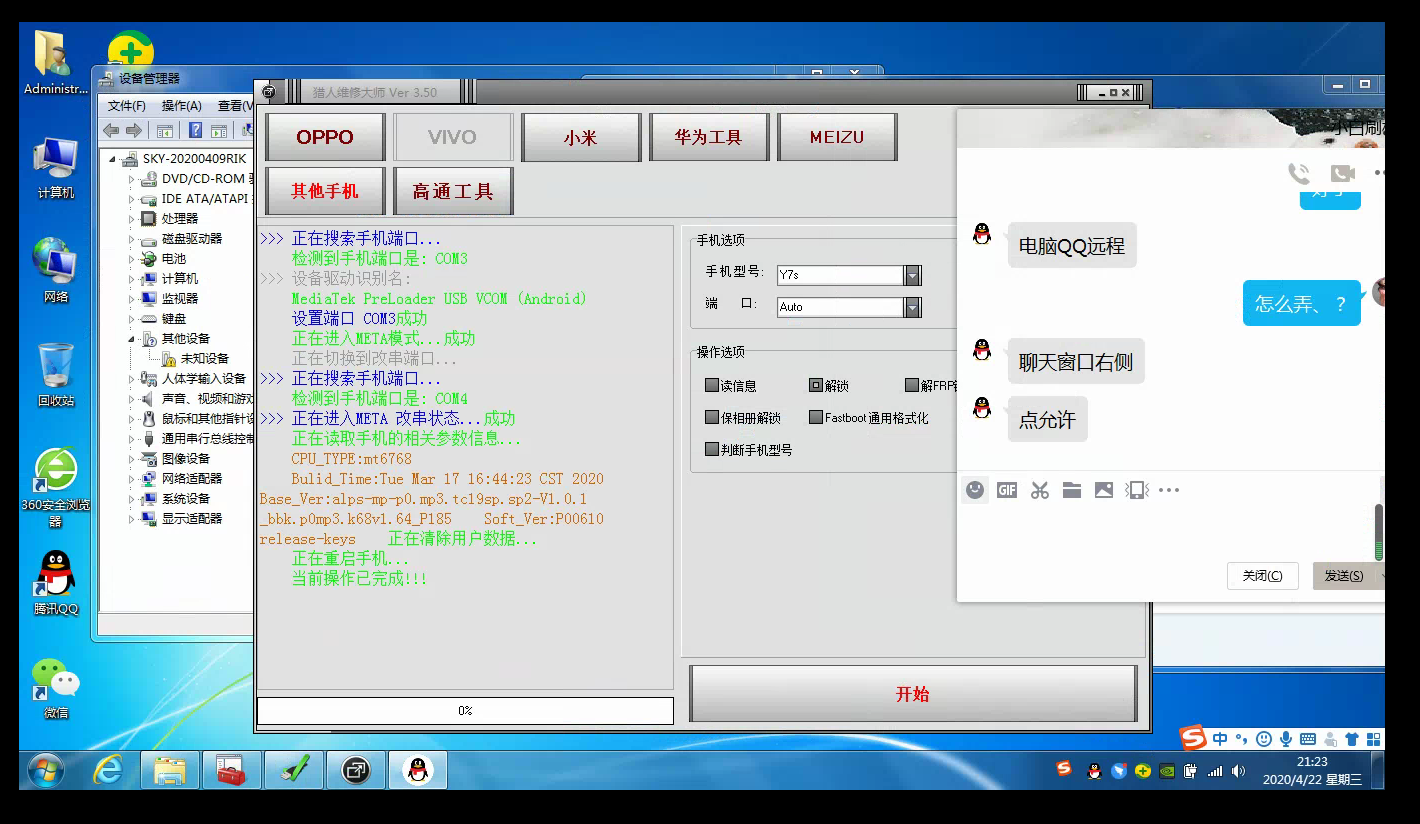Open the 回收站 recycle bin icon
This screenshot has width=1420, height=824.
coord(56,374)
